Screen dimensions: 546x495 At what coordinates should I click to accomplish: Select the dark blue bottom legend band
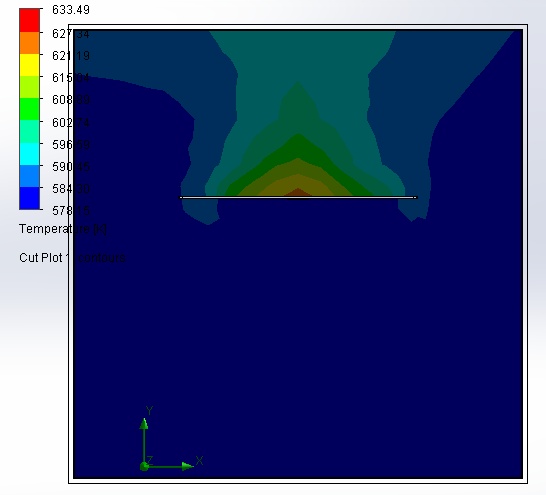click(x=30, y=198)
